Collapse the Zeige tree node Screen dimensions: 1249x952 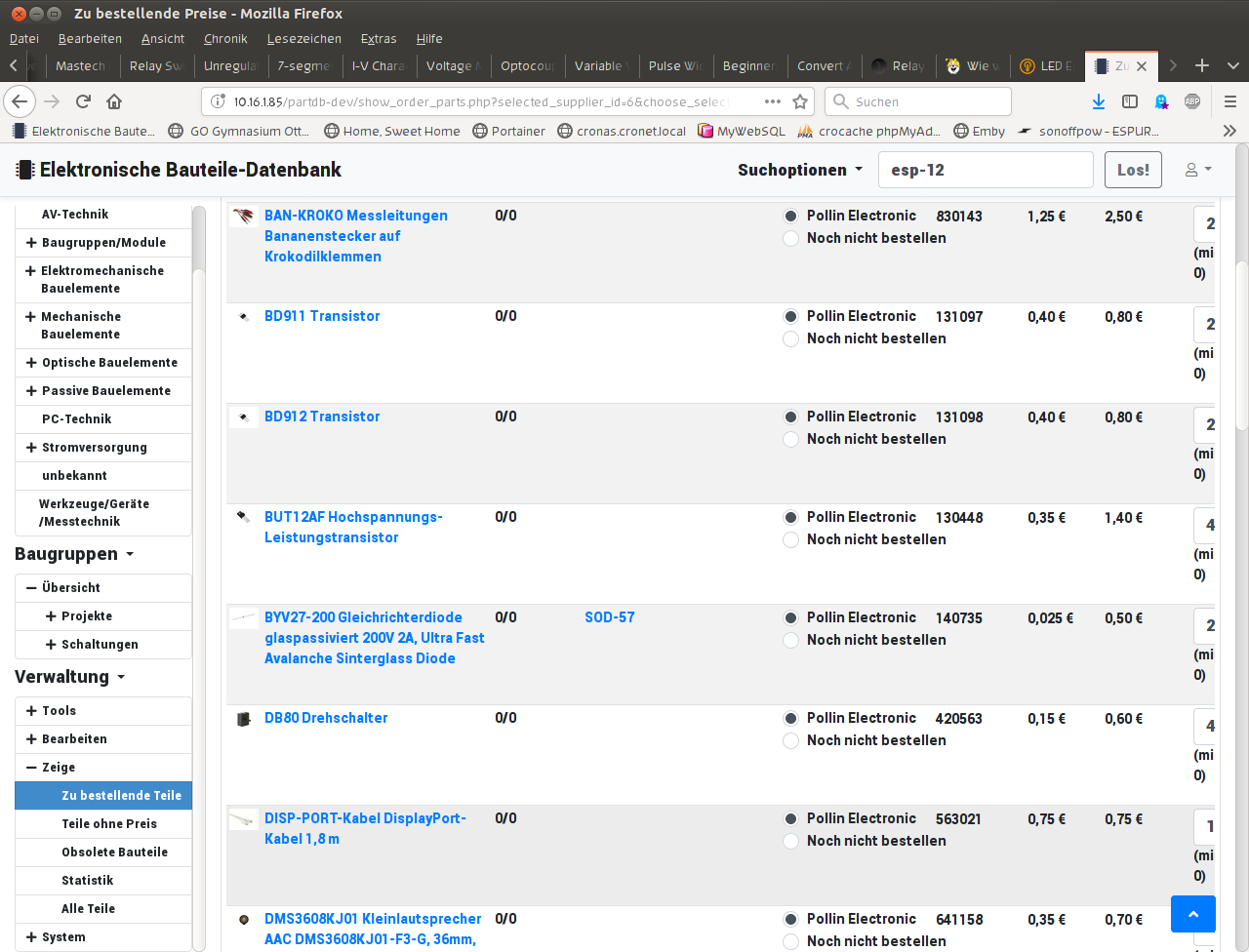pos(31,768)
